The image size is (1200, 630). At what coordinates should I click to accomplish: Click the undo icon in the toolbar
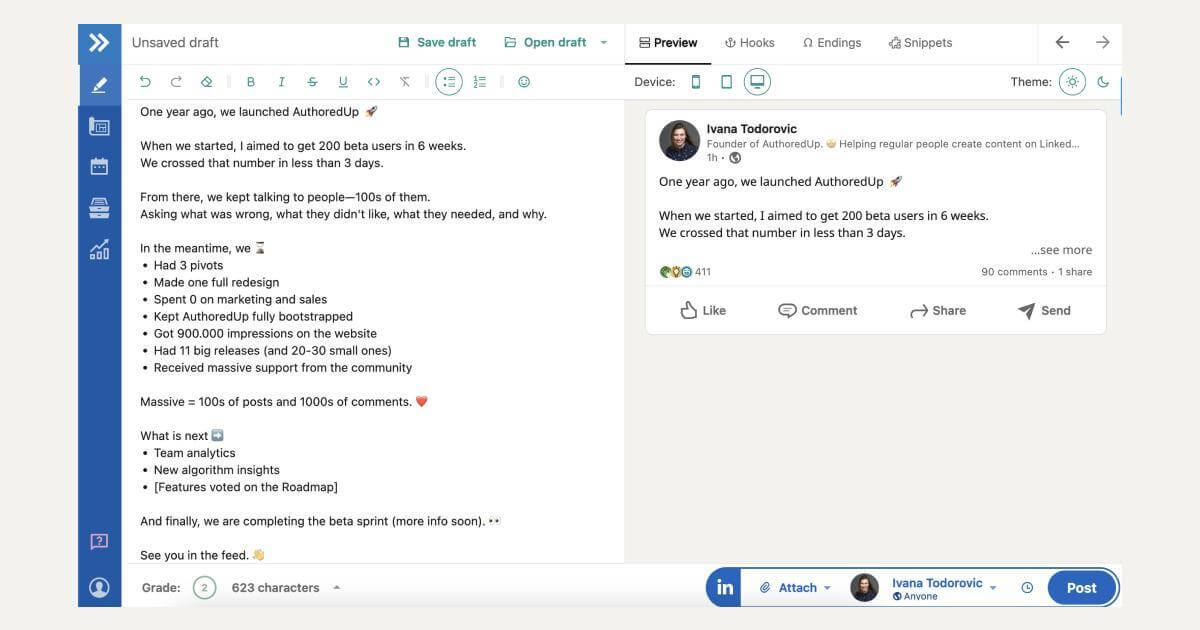145,81
